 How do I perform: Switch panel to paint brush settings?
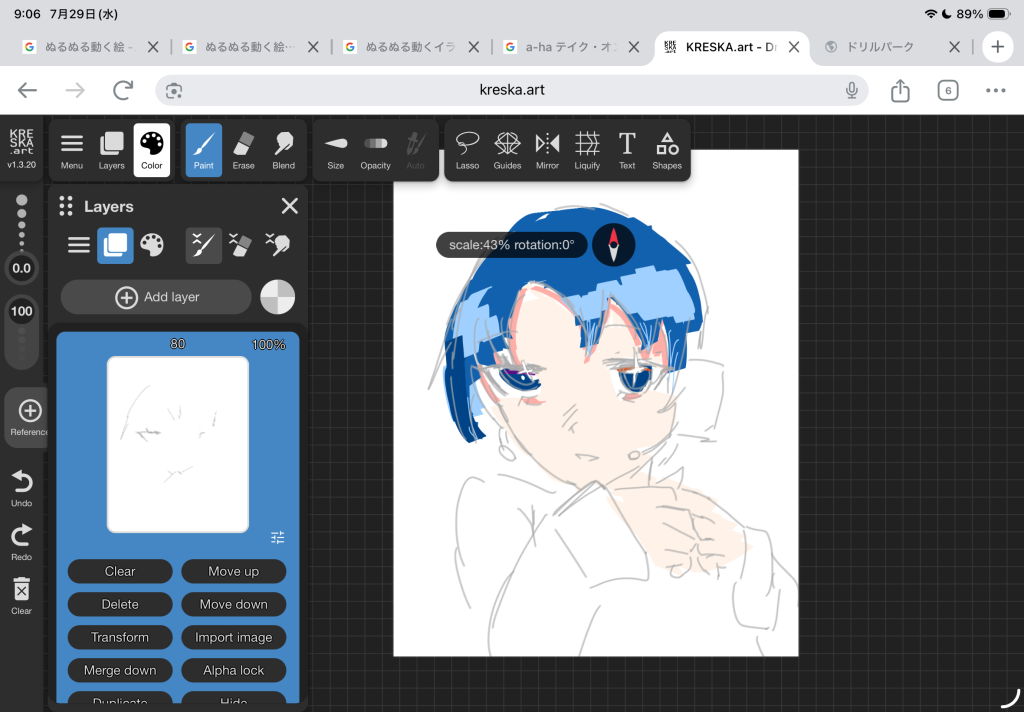pyautogui.click(x=204, y=246)
